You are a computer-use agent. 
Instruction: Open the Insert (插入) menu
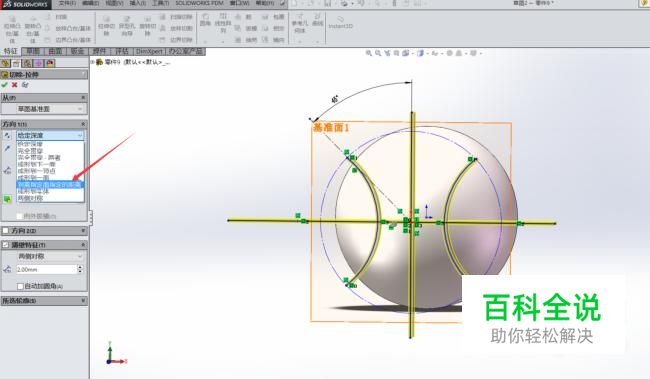click(x=138, y=3)
